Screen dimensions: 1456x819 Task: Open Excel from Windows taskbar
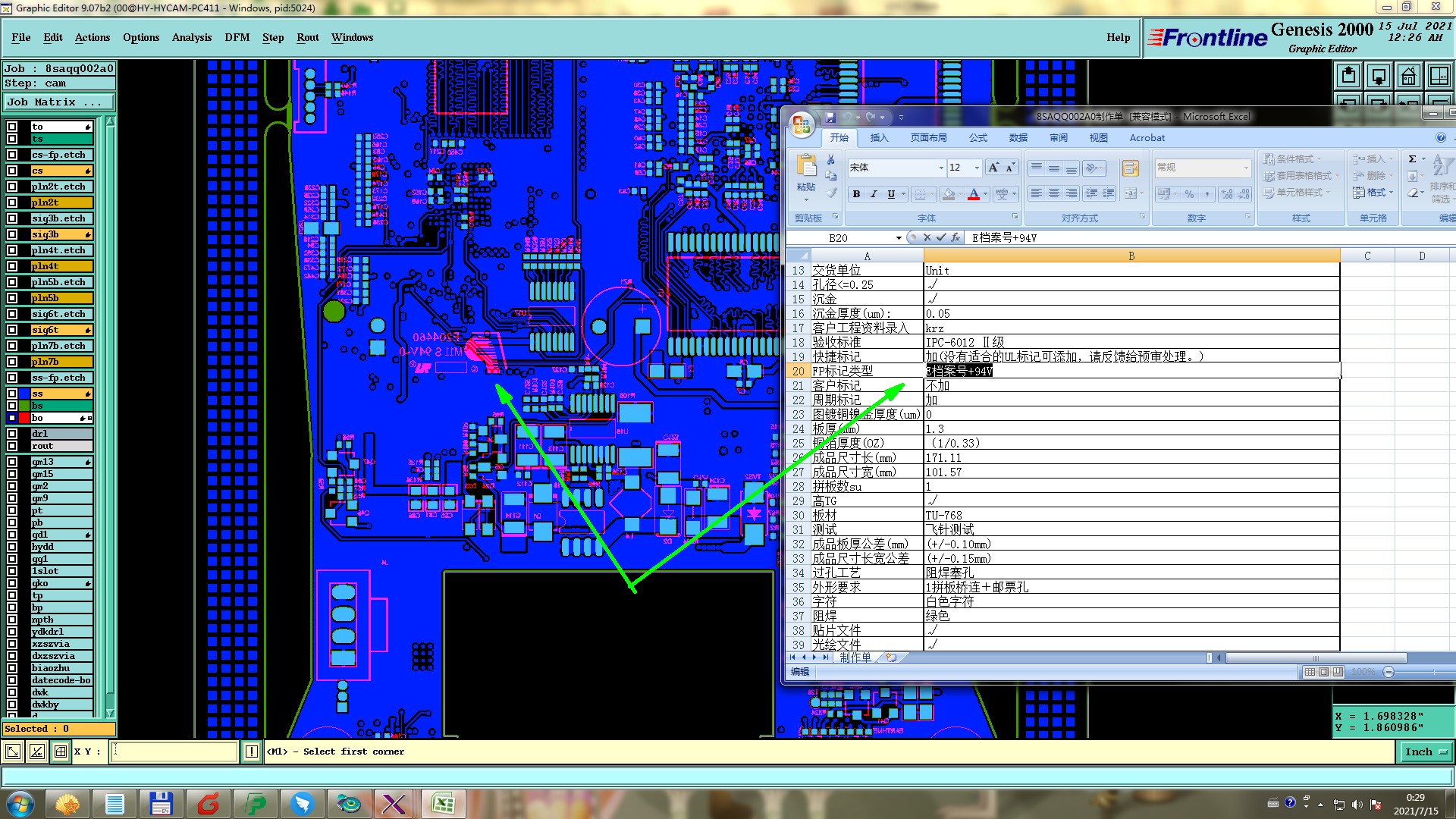click(x=443, y=804)
